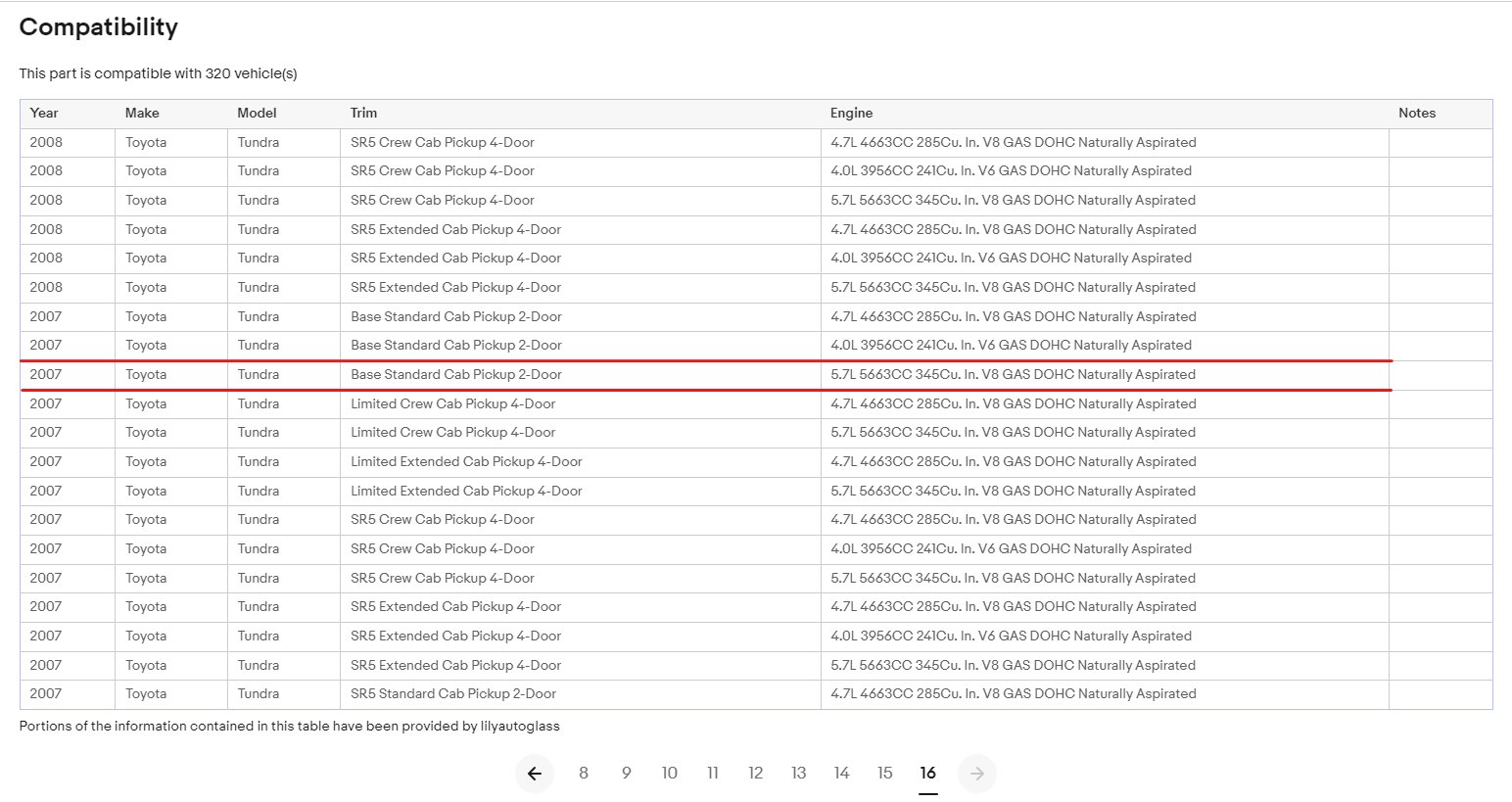Select 4.7L engine cell for 2007 Base Standard Cab
Viewport: 1512px width, 802px height.
click(1105, 317)
